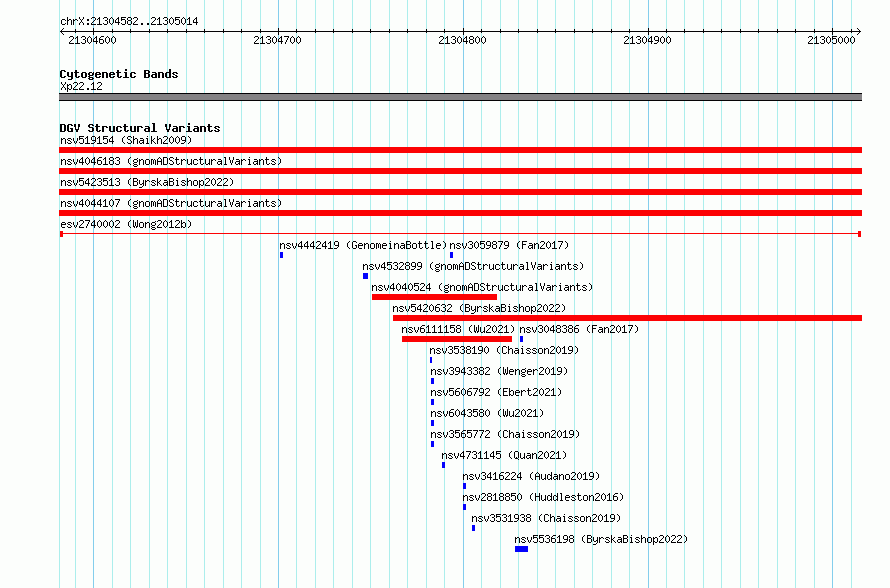This screenshot has width=890, height=588.
Task: Click the blue marker under nsv3416224
Action: pyautogui.click(x=464, y=486)
